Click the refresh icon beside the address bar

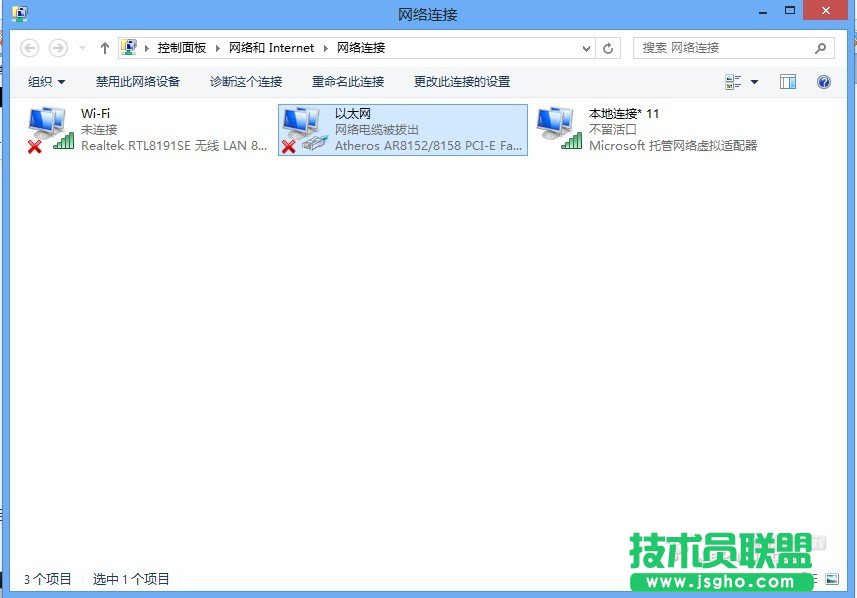click(x=609, y=47)
